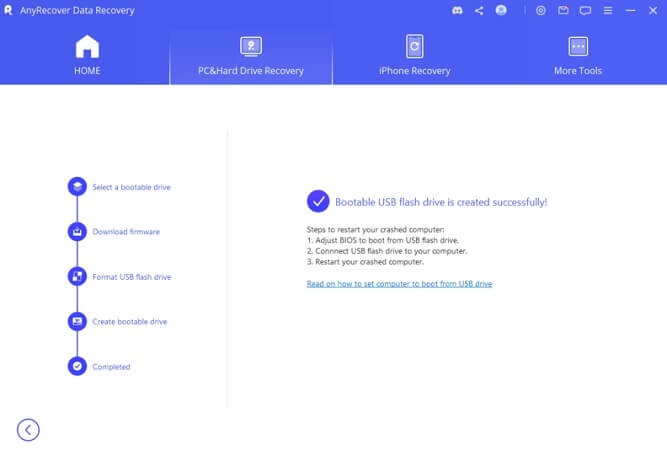Open the user account avatar icon
The height and width of the screenshot is (450, 667).
[x=501, y=10]
